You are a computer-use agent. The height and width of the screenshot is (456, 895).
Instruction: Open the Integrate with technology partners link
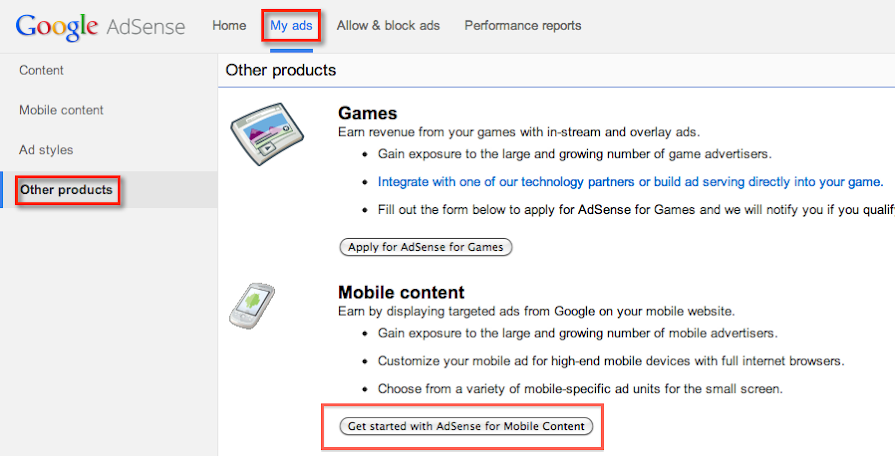pyautogui.click(x=630, y=182)
